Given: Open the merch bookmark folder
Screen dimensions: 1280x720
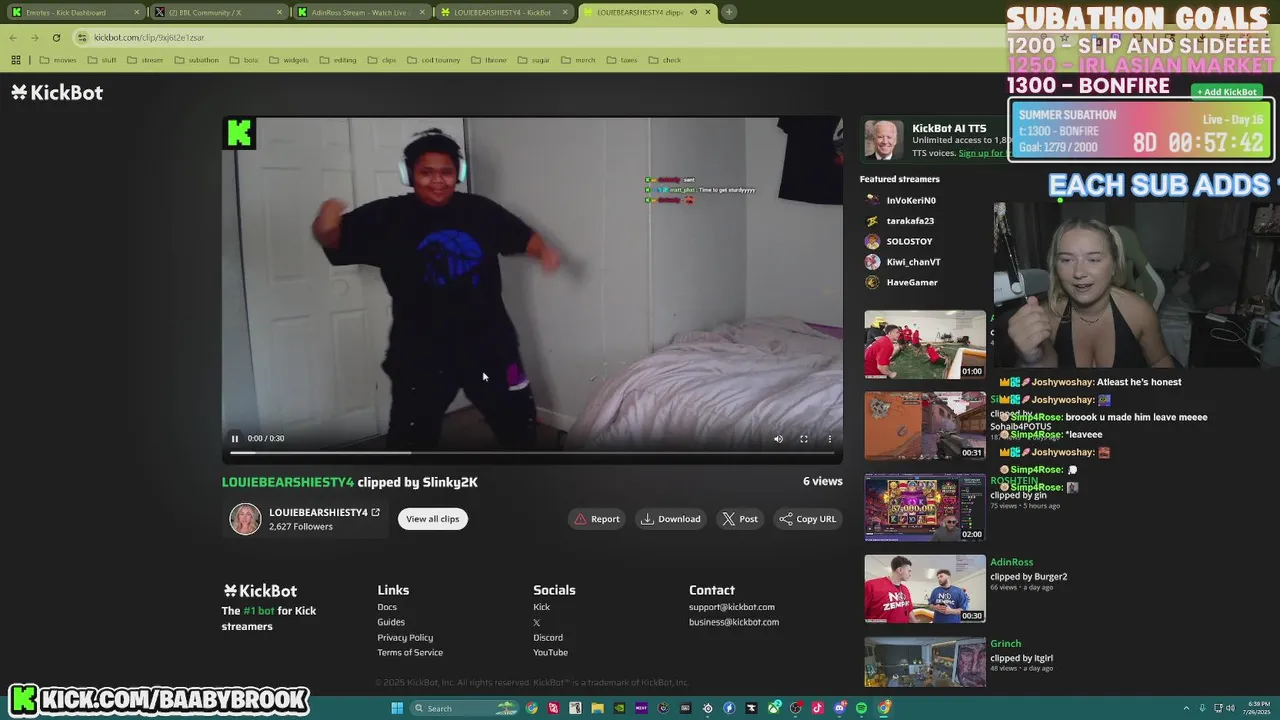Looking at the screenshot, I should [578, 60].
